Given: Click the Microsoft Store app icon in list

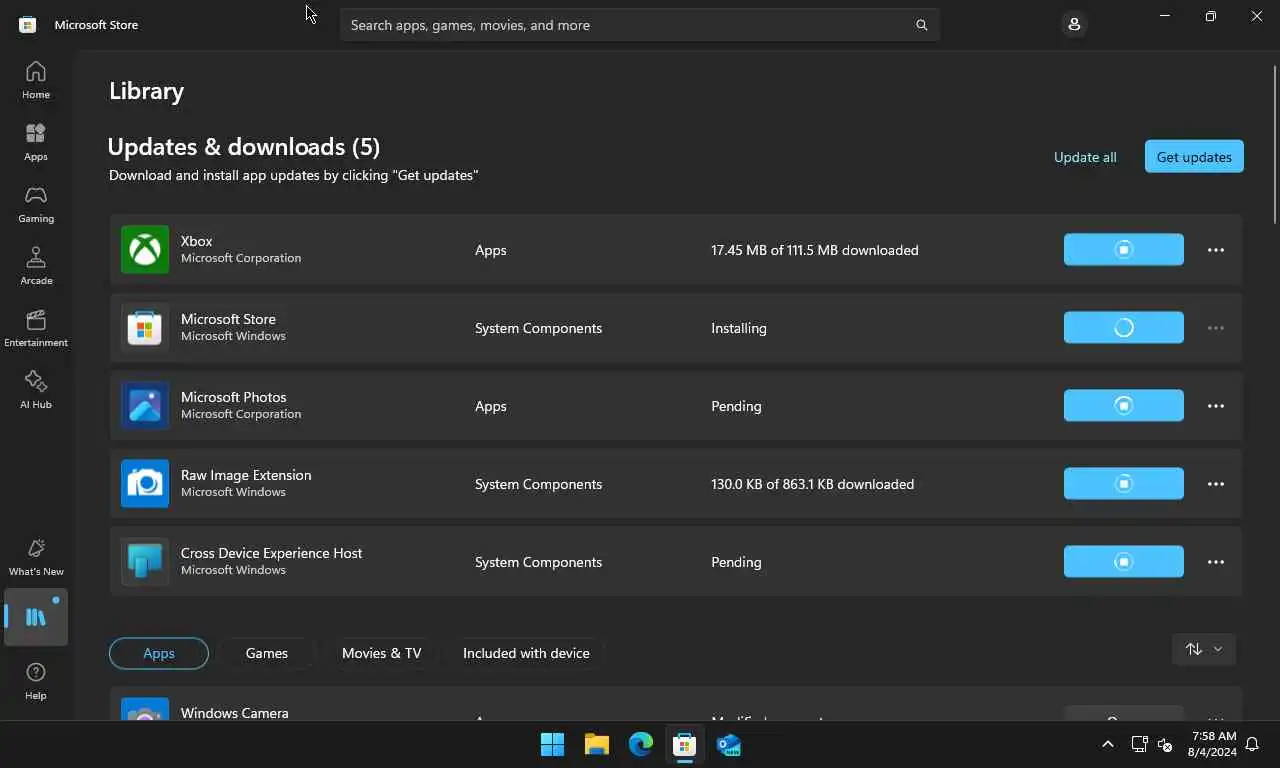Looking at the screenshot, I should pos(145,327).
